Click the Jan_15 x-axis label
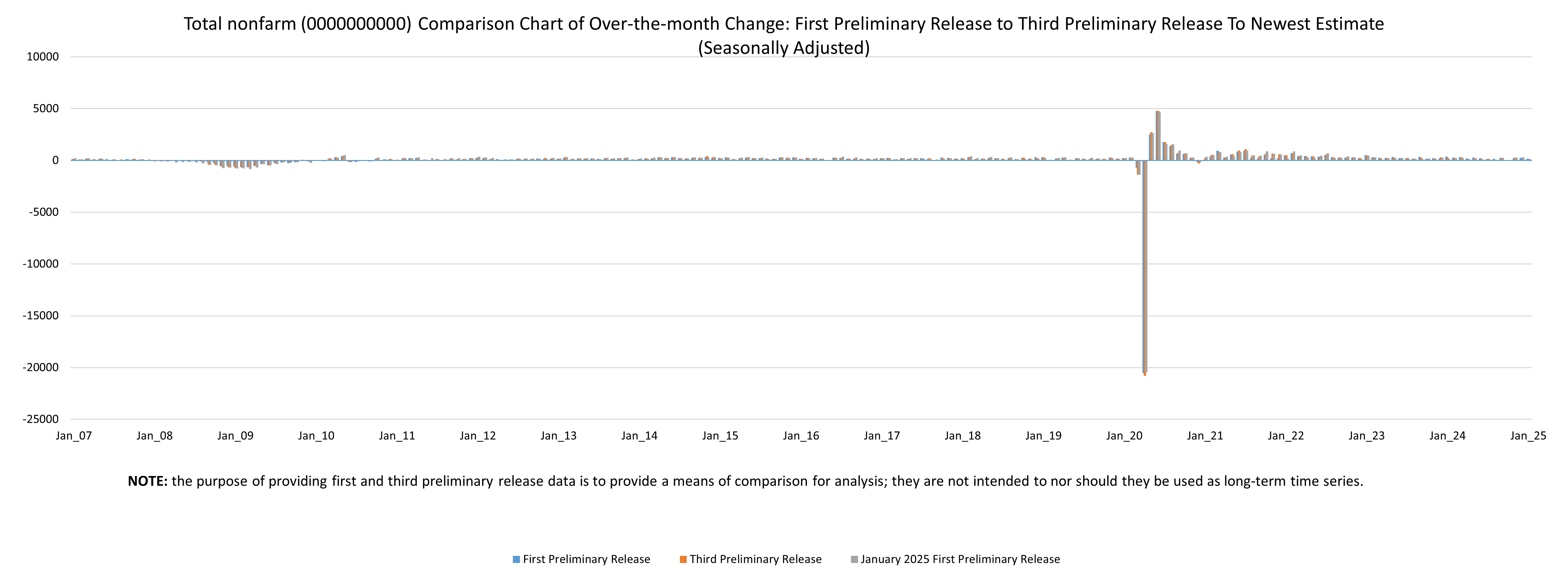The image size is (1568, 580). (x=720, y=436)
